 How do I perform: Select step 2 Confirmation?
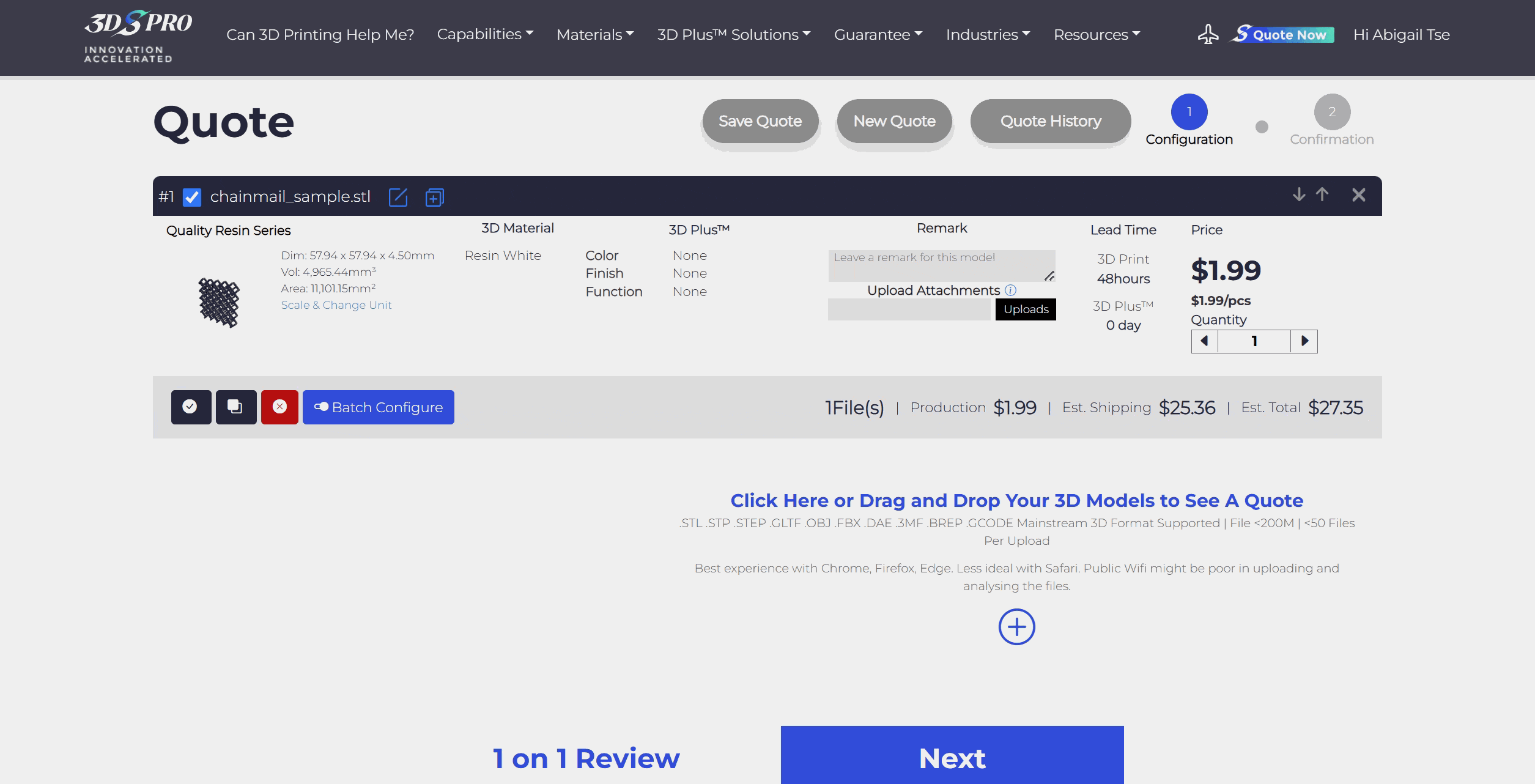(x=1332, y=120)
